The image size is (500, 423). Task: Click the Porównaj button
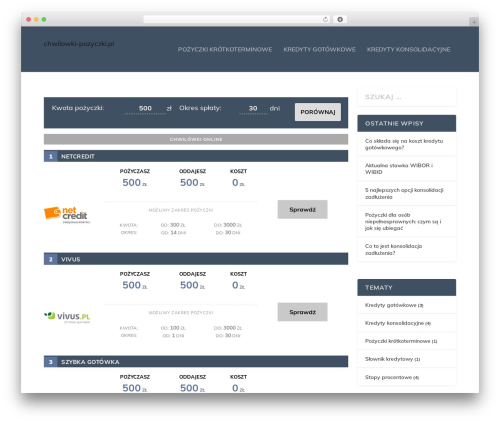318,112
